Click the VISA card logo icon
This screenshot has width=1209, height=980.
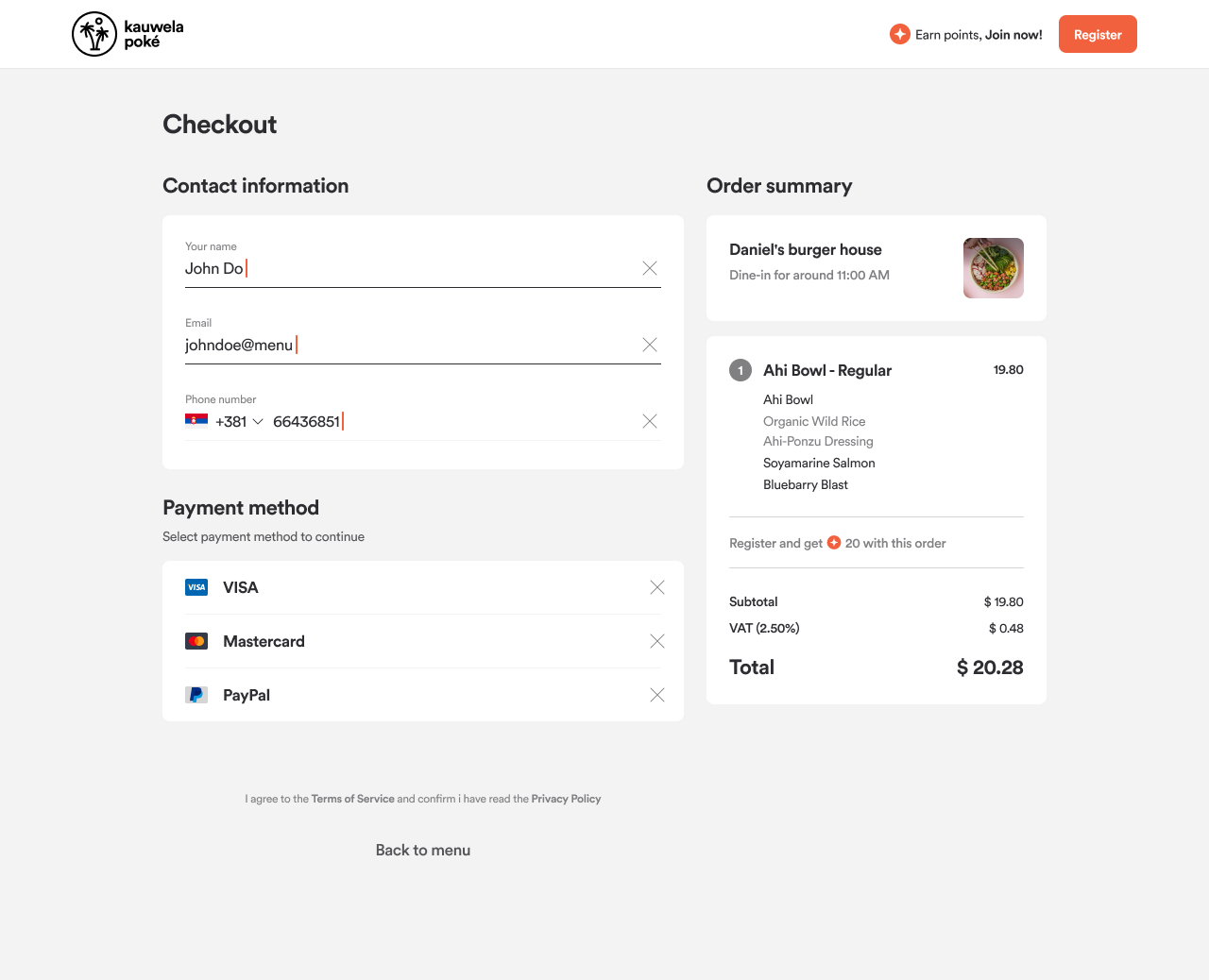[196, 587]
